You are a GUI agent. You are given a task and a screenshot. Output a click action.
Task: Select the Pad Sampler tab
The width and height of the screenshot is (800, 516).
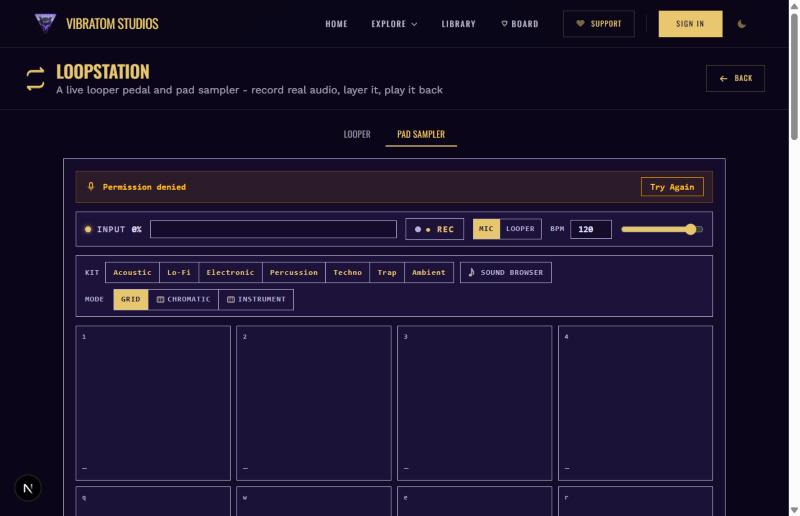point(421,134)
